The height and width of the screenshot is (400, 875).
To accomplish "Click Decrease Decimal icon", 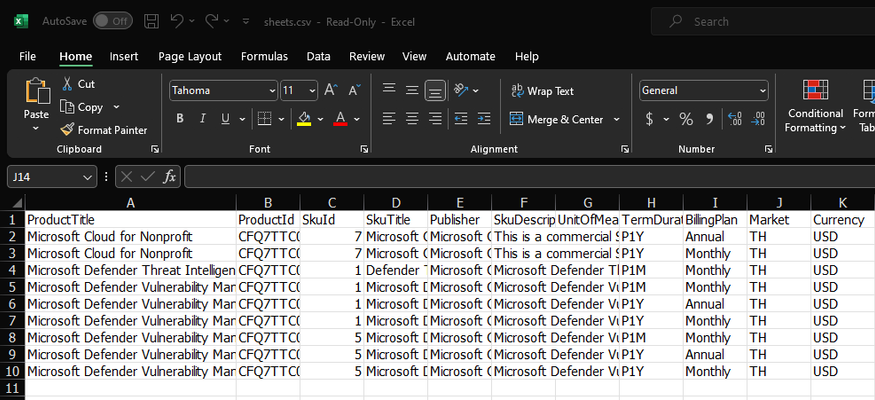I will pyautogui.click(x=758, y=119).
